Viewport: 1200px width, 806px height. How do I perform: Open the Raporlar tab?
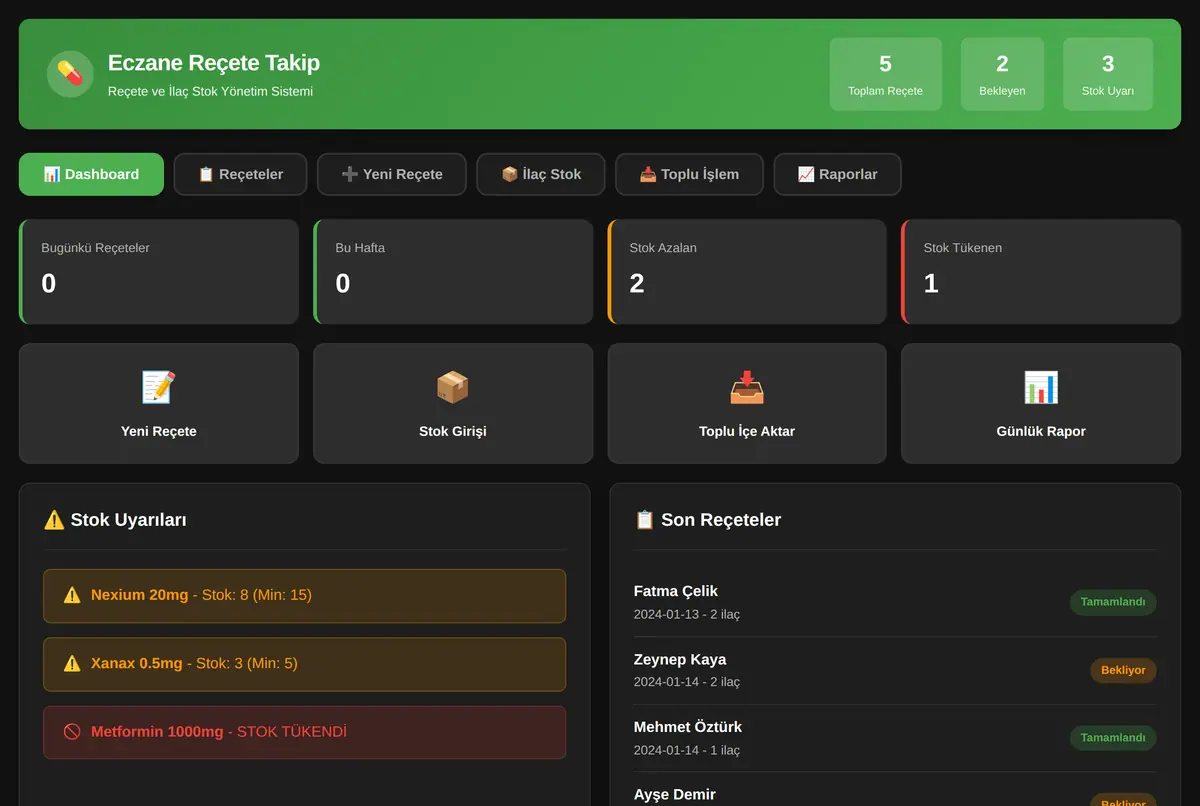pos(837,174)
